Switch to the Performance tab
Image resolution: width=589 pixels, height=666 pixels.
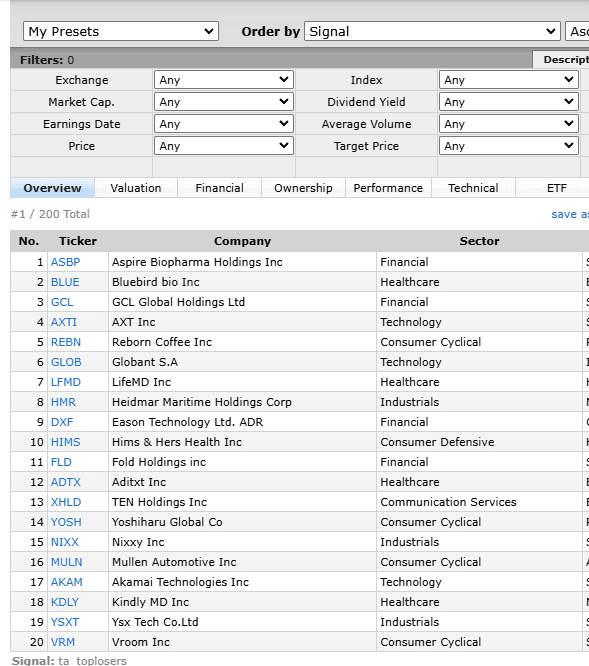388,188
